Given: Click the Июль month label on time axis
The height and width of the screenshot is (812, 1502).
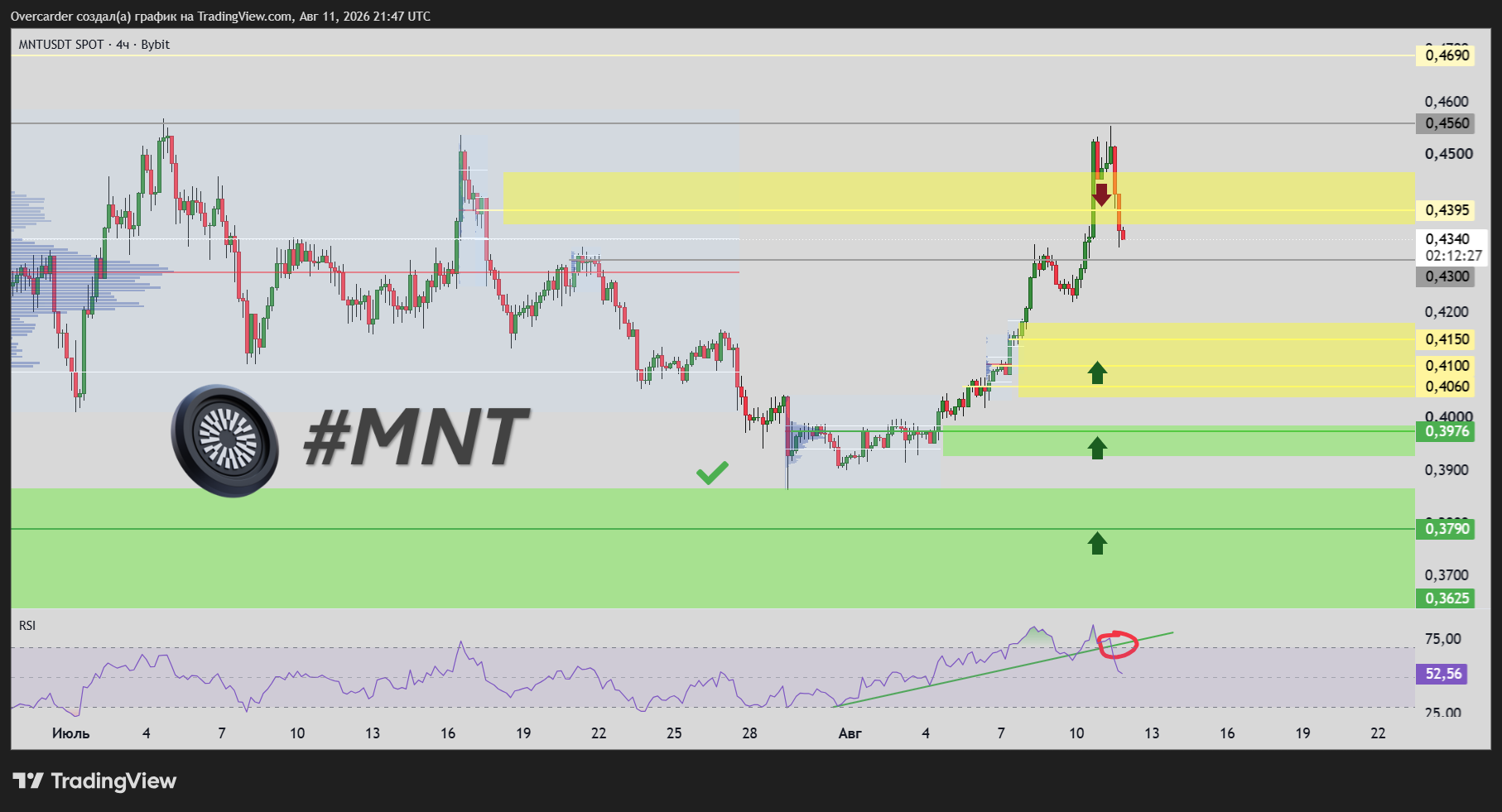Looking at the screenshot, I should pyautogui.click(x=70, y=733).
